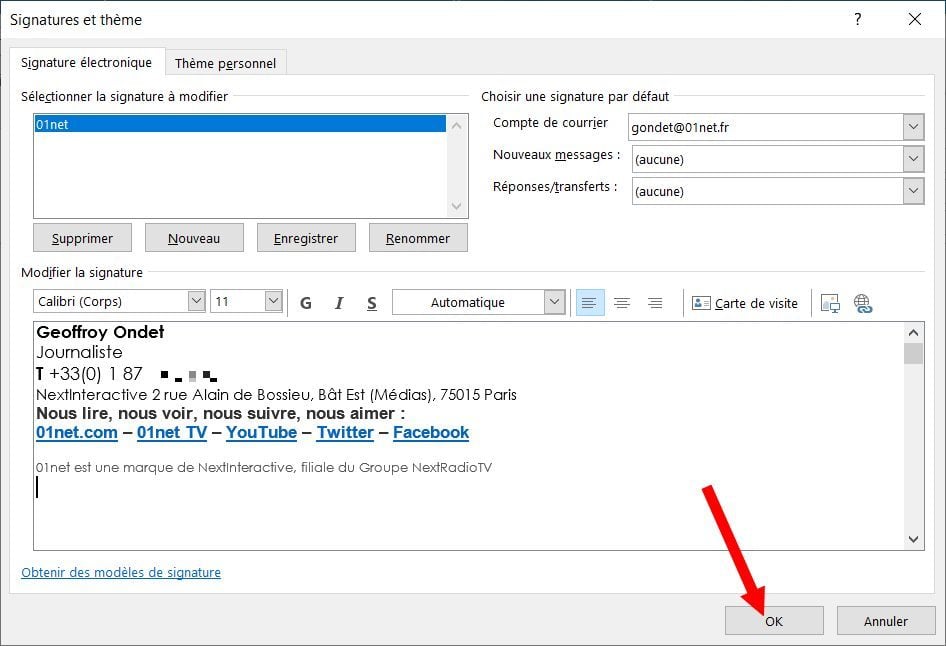Image resolution: width=946 pixels, height=646 pixels.
Task: Click the Facebook link in signature
Action: click(x=431, y=432)
